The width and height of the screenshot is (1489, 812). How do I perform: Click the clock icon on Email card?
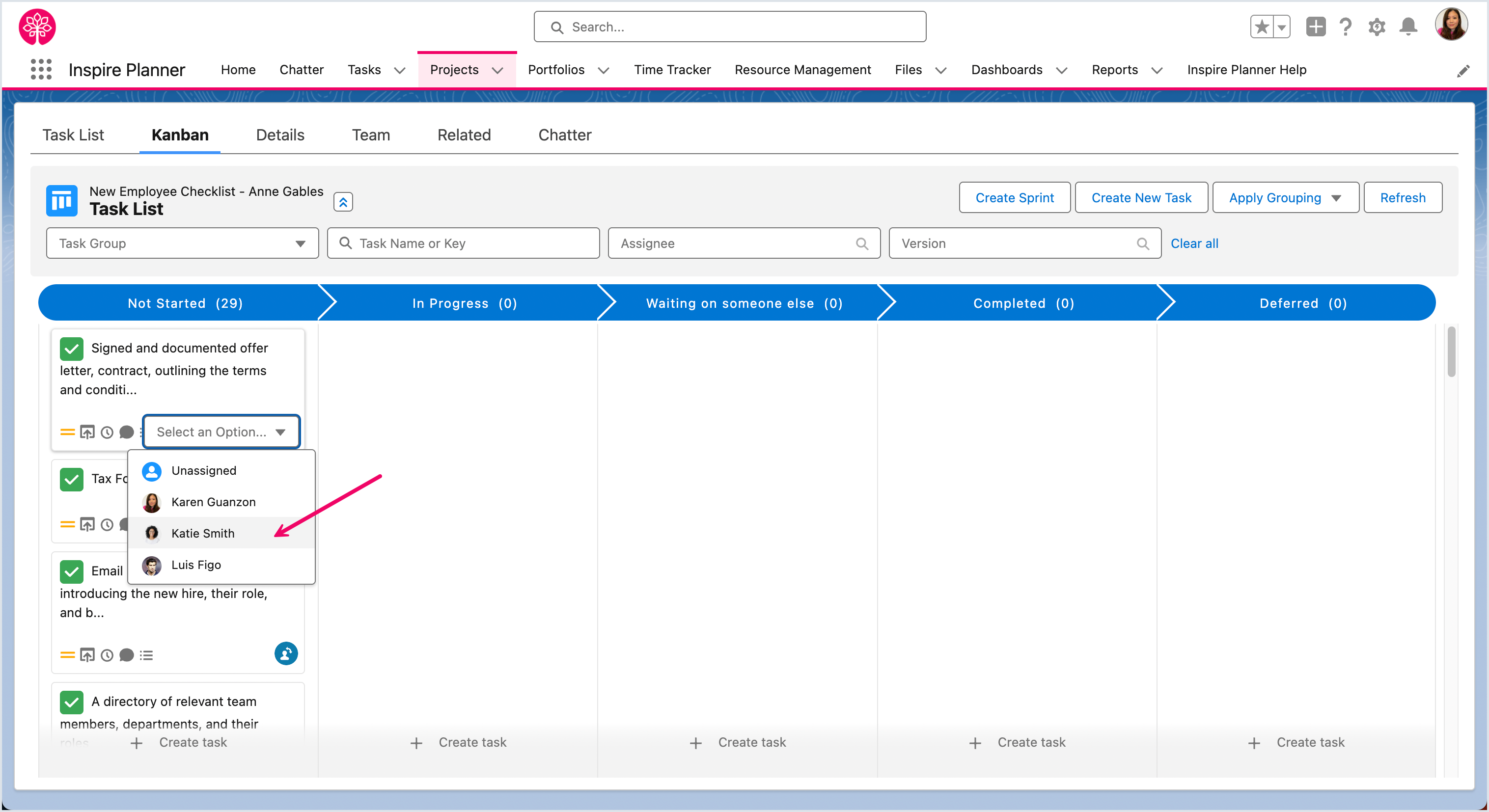(x=107, y=655)
